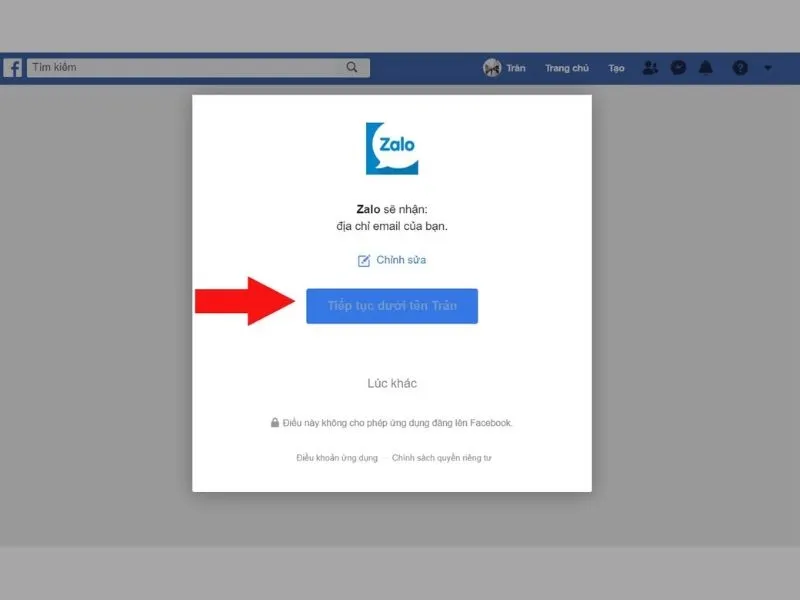Click text "Điều này không cho phép ứng dụng đăng lên Facebook."
Screen dimensions: 800x600
(397, 423)
